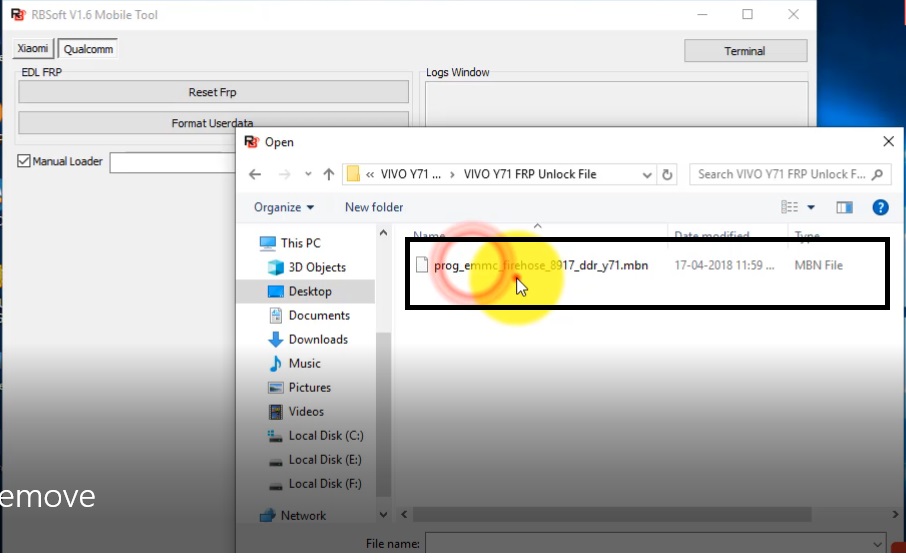
Task: Open the view options dropdown arrow
Action: click(811, 207)
